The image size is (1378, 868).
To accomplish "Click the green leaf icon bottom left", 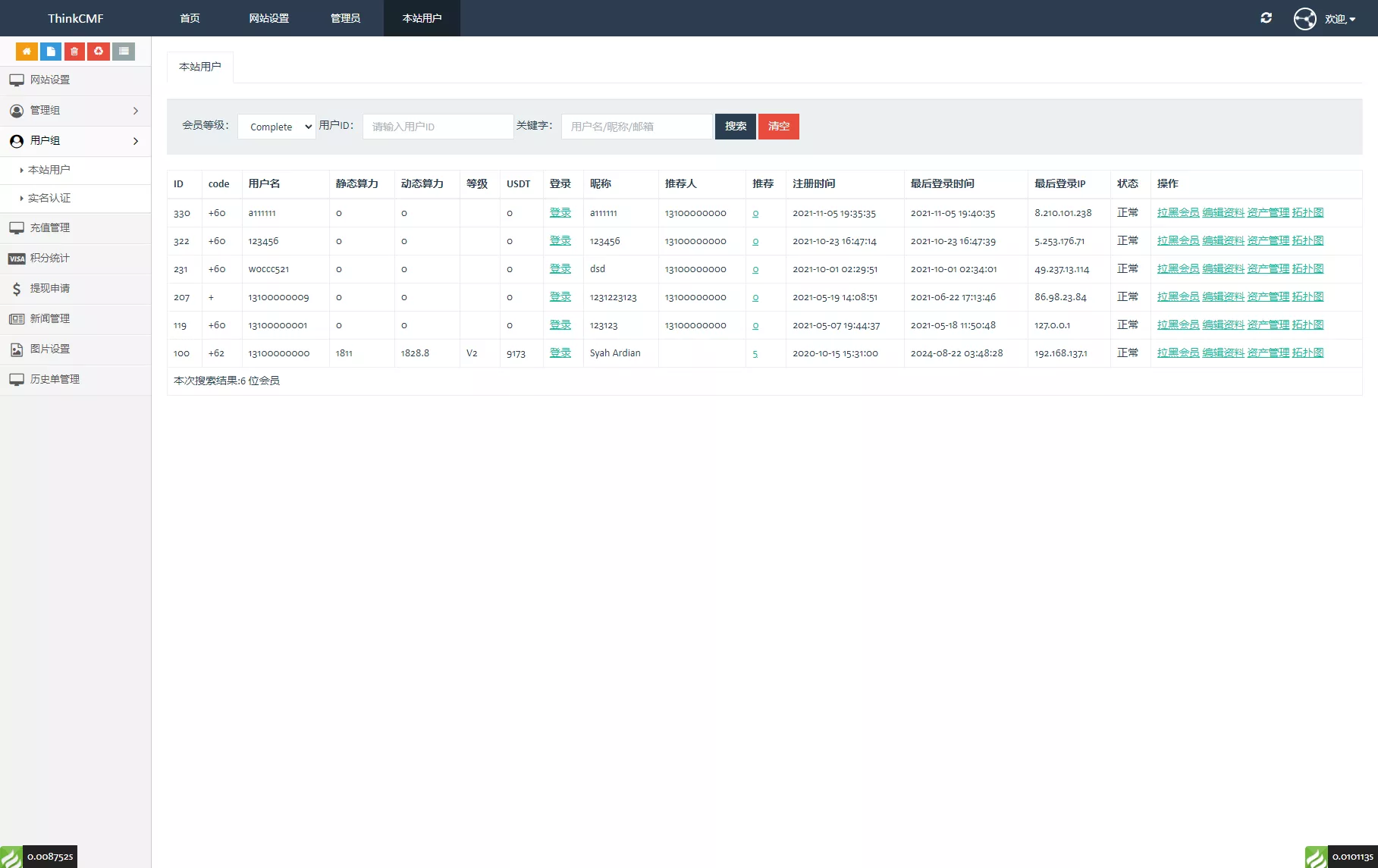I will pyautogui.click(x=11, y=857).
